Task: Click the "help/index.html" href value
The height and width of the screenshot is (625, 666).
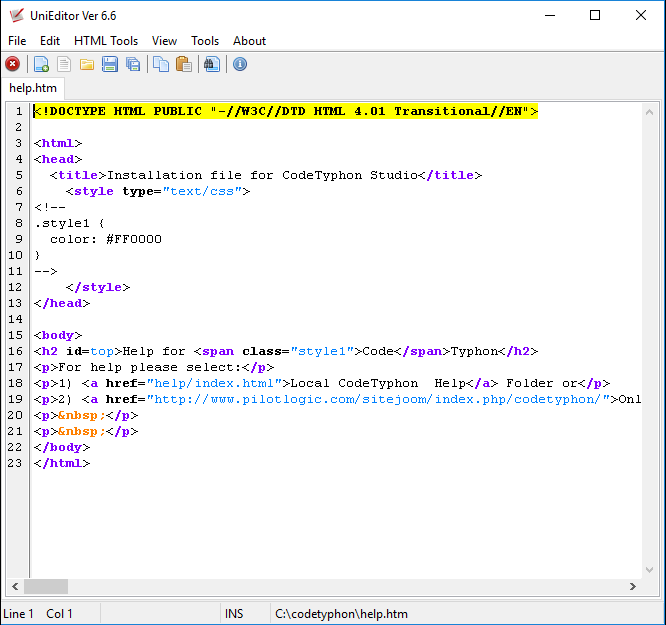Action: (214, 383)
